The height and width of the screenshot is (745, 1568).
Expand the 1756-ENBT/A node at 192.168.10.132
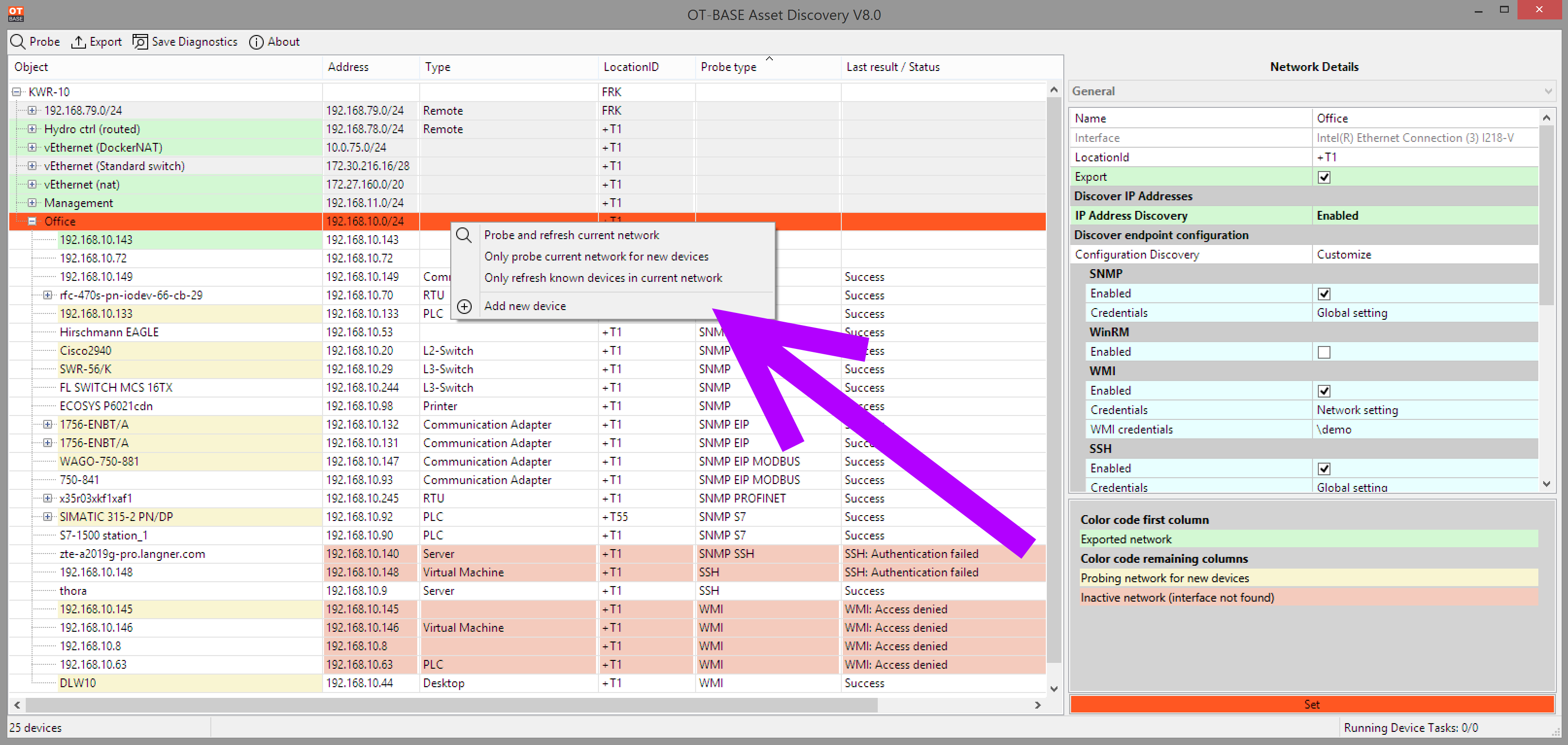[x=48, y=424]
